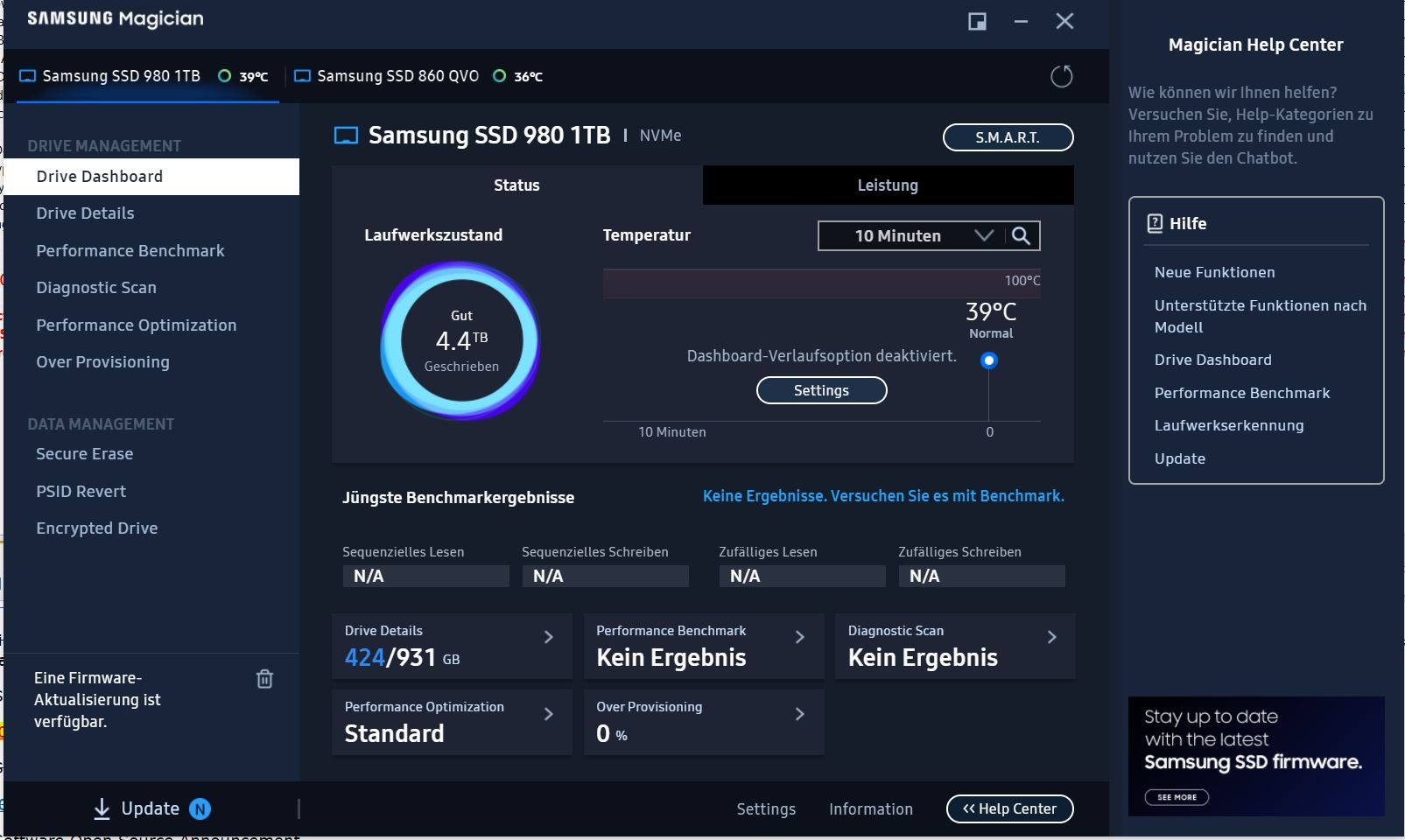Click the Over Provisioning 0 % value
This screenshot has height=840, width=1405.
[x=611, y=734]
